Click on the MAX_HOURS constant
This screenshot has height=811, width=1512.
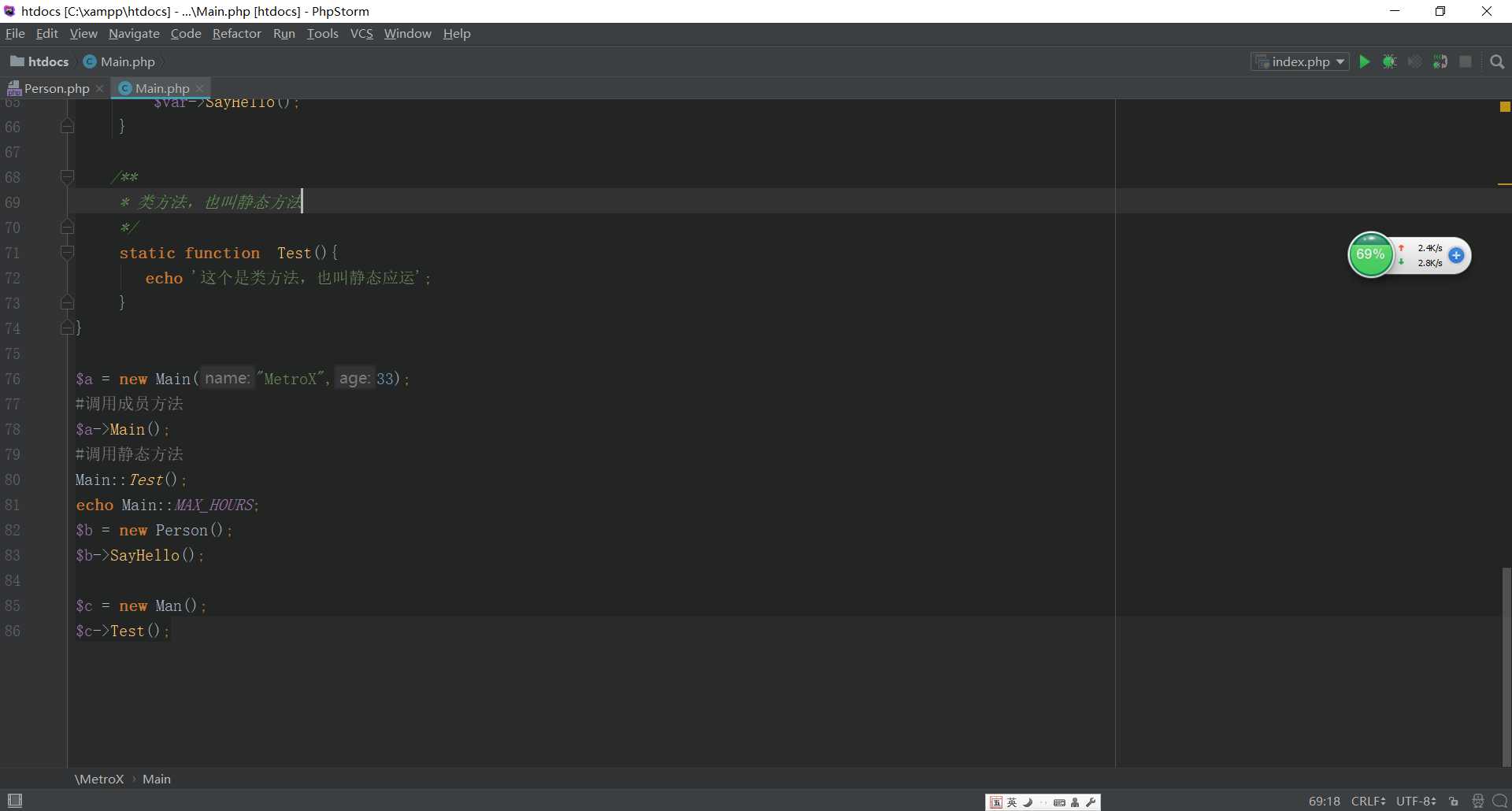coord(214,505)
